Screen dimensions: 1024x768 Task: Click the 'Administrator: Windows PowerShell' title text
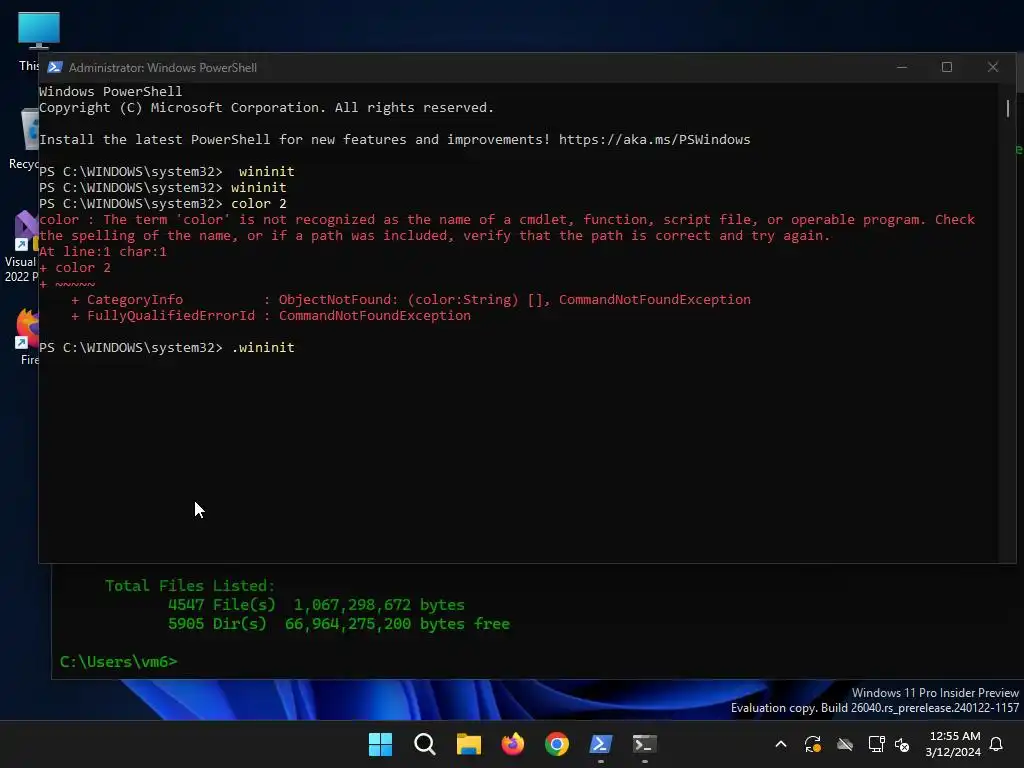(x=163, y=68)
